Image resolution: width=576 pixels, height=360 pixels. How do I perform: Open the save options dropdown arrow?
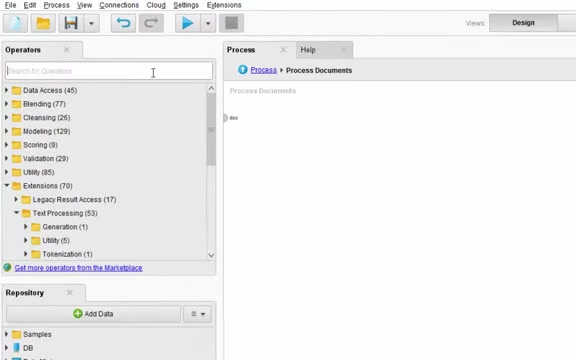point(91,23)
